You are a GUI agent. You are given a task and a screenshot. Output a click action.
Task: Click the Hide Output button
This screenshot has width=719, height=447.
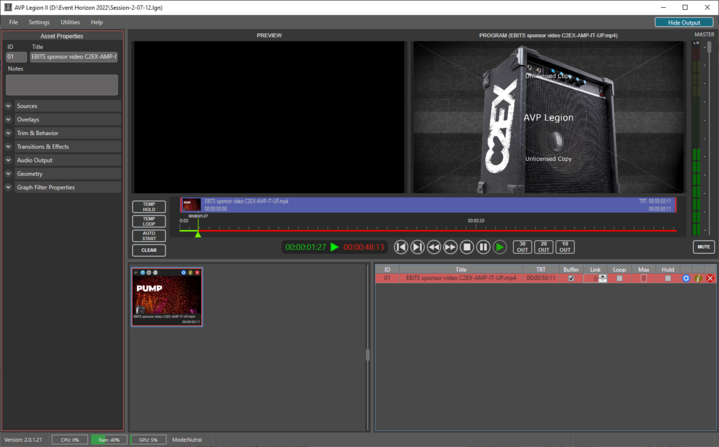coord(684,22)
